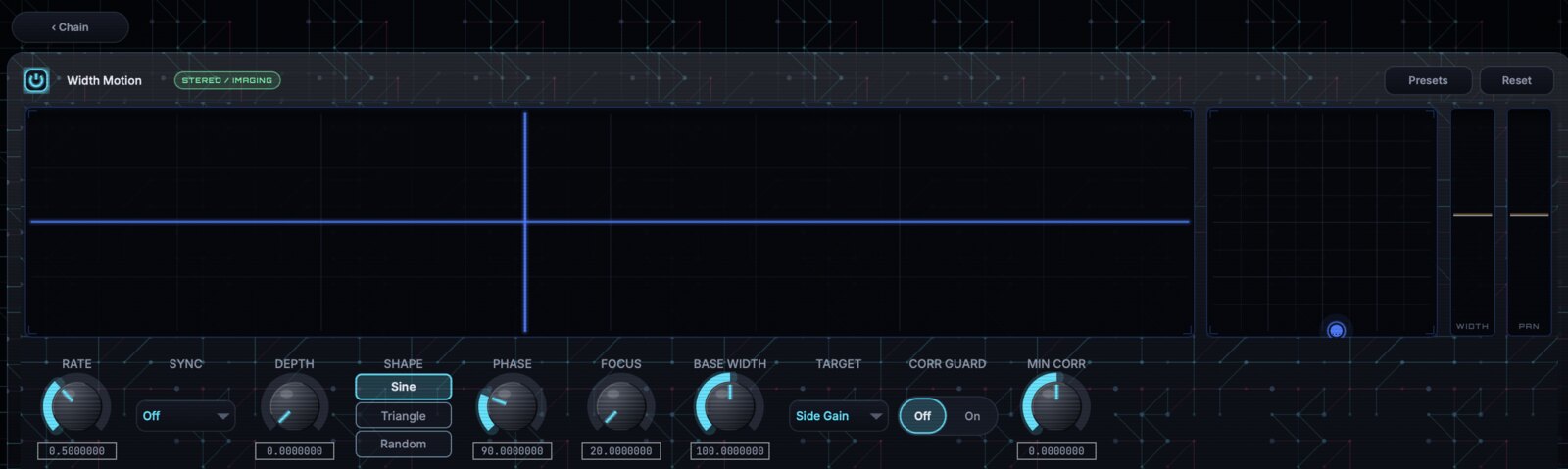Screen dimensions: 1568x469
Task: Click the Width Motion title text
Action: pos(104,80)
